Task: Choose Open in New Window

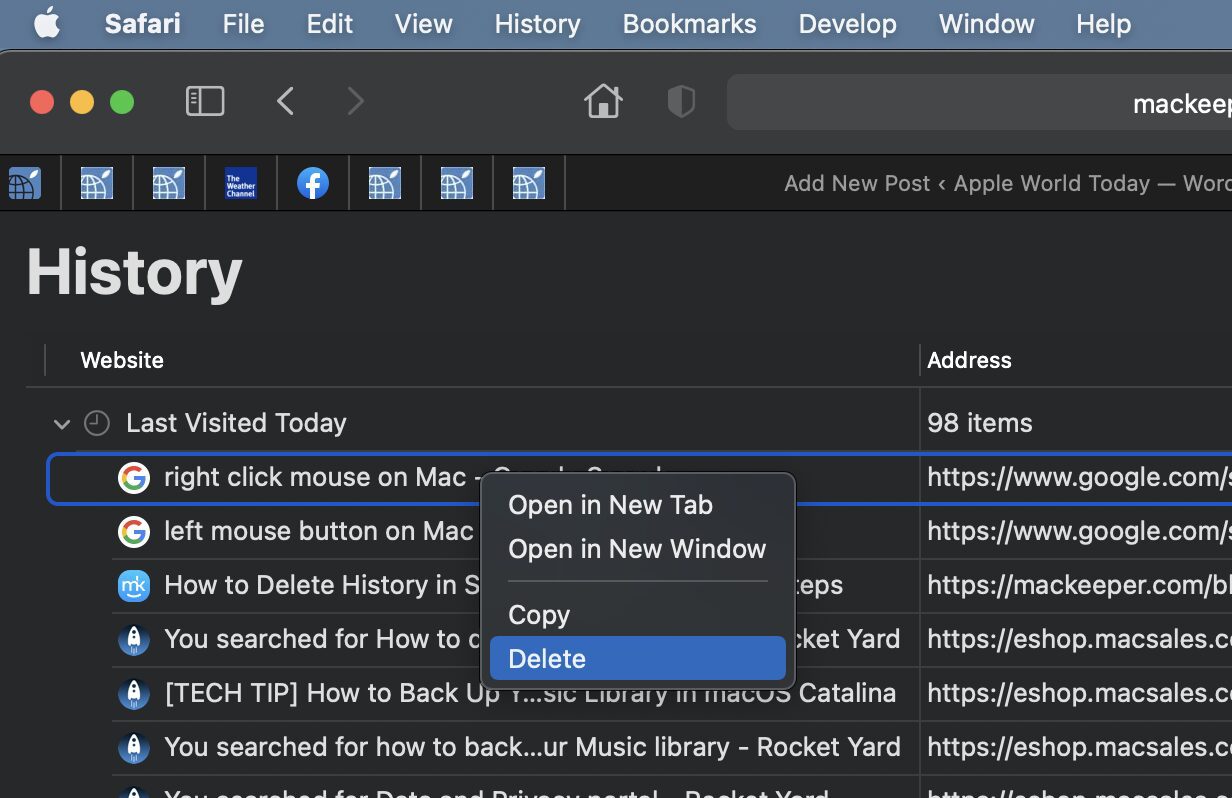Action: 636,549
